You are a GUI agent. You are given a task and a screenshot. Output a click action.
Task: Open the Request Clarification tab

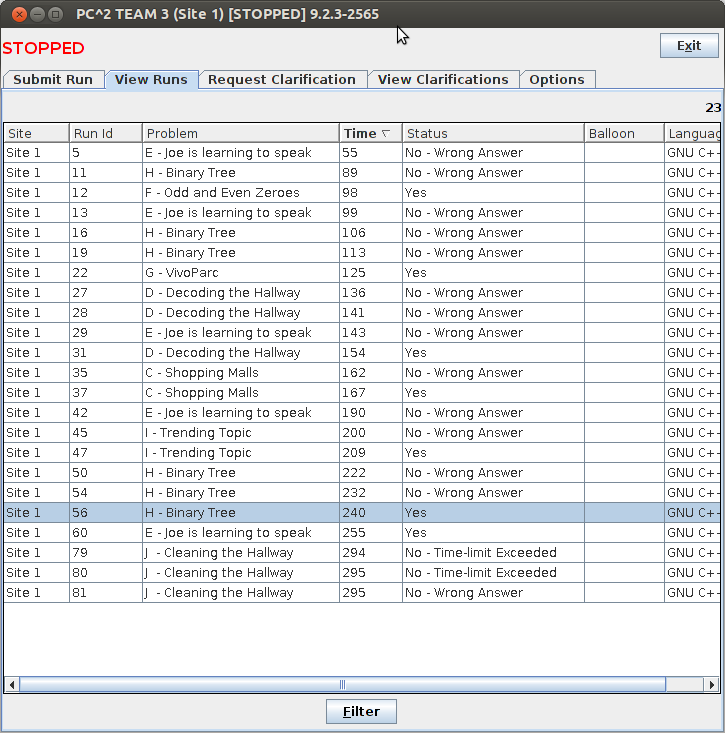coord(282,80)
